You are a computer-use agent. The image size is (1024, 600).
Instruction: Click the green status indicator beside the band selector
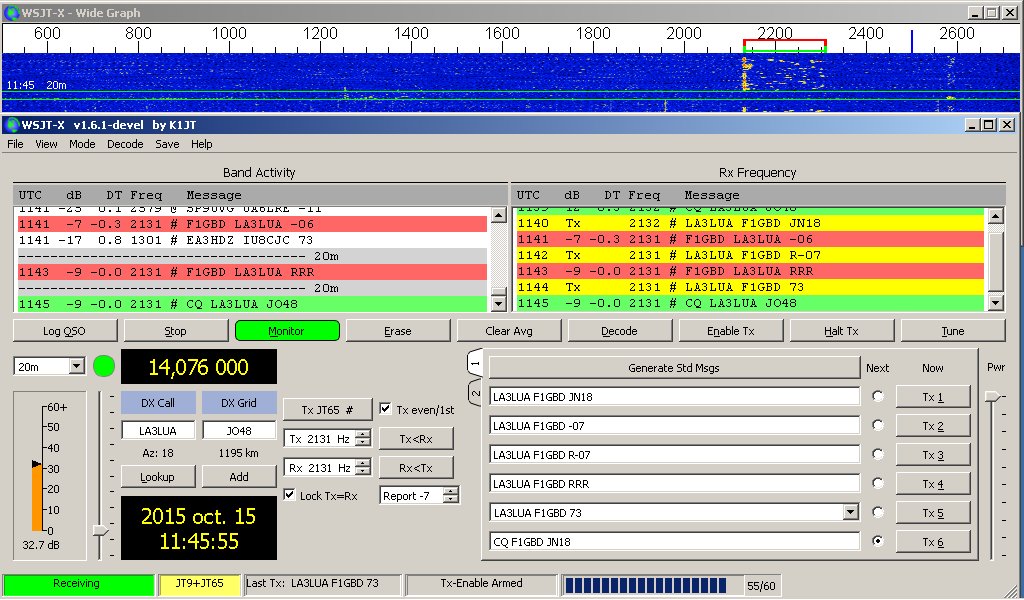click(x=104, y=366)
